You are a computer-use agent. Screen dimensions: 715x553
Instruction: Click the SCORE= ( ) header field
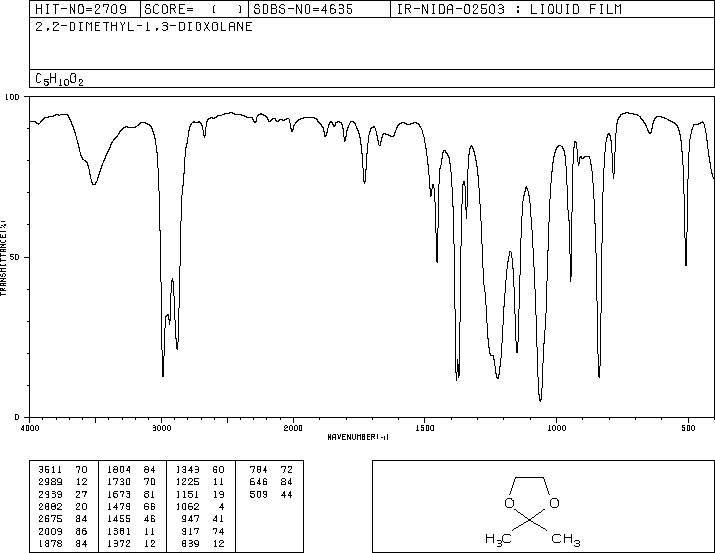pos(194,9)
